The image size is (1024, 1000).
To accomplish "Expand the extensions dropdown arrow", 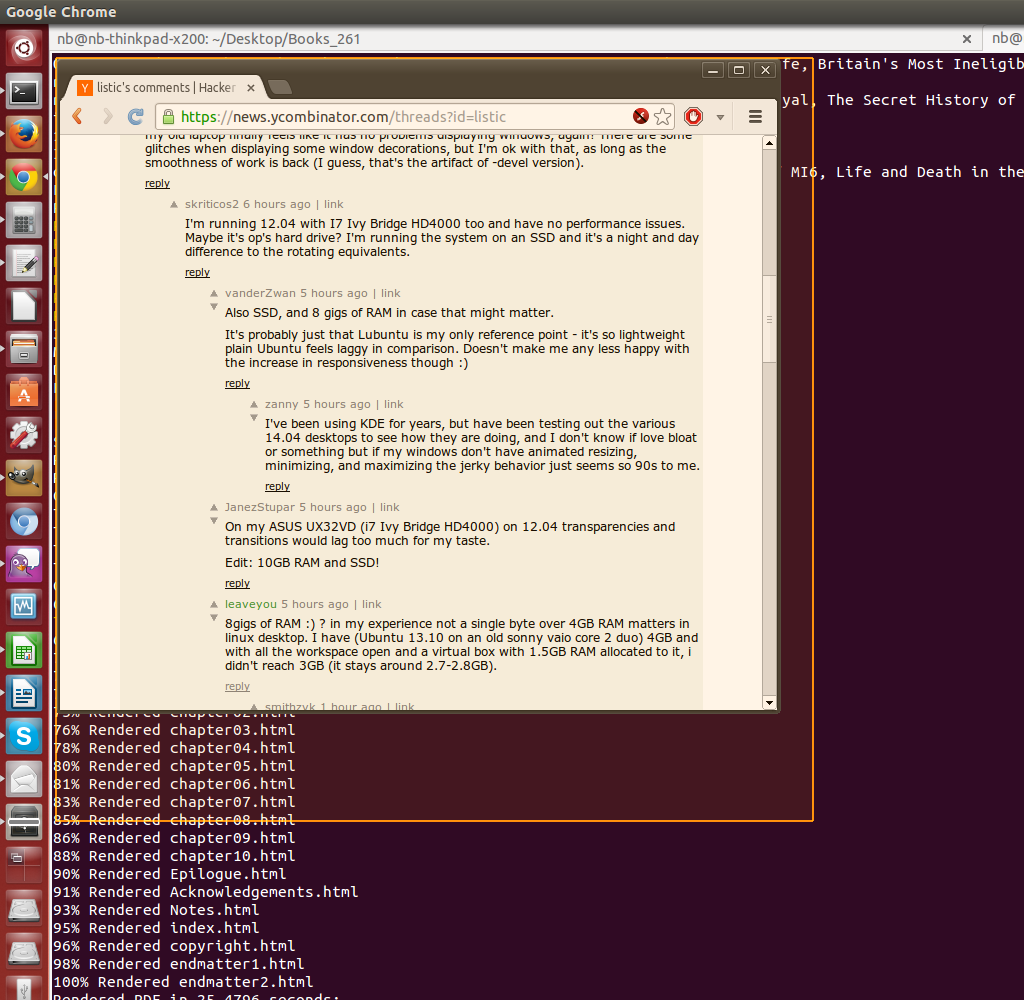I will pyautogui.click(x=720, y=117).
